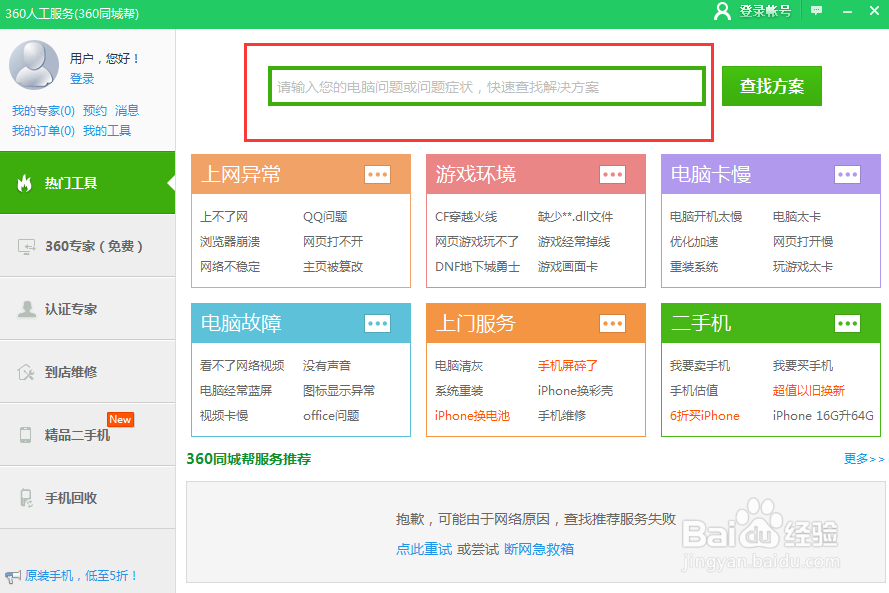Switch to 360专家（免费）tab
This screenshot has height=593, width=889.
click(87, 246)
